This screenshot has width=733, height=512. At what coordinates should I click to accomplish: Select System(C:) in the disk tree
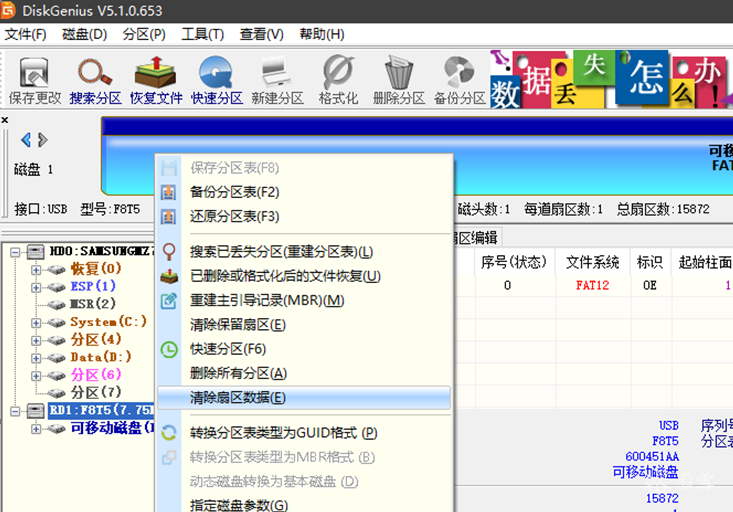point(108,322)
